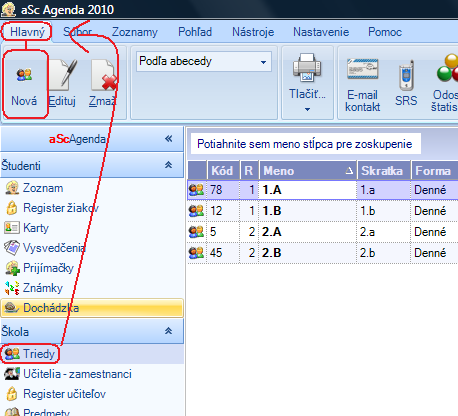Click the Zmaž delete icon
458x416 pixels.
pyautogui.click(x=104, y=75)
